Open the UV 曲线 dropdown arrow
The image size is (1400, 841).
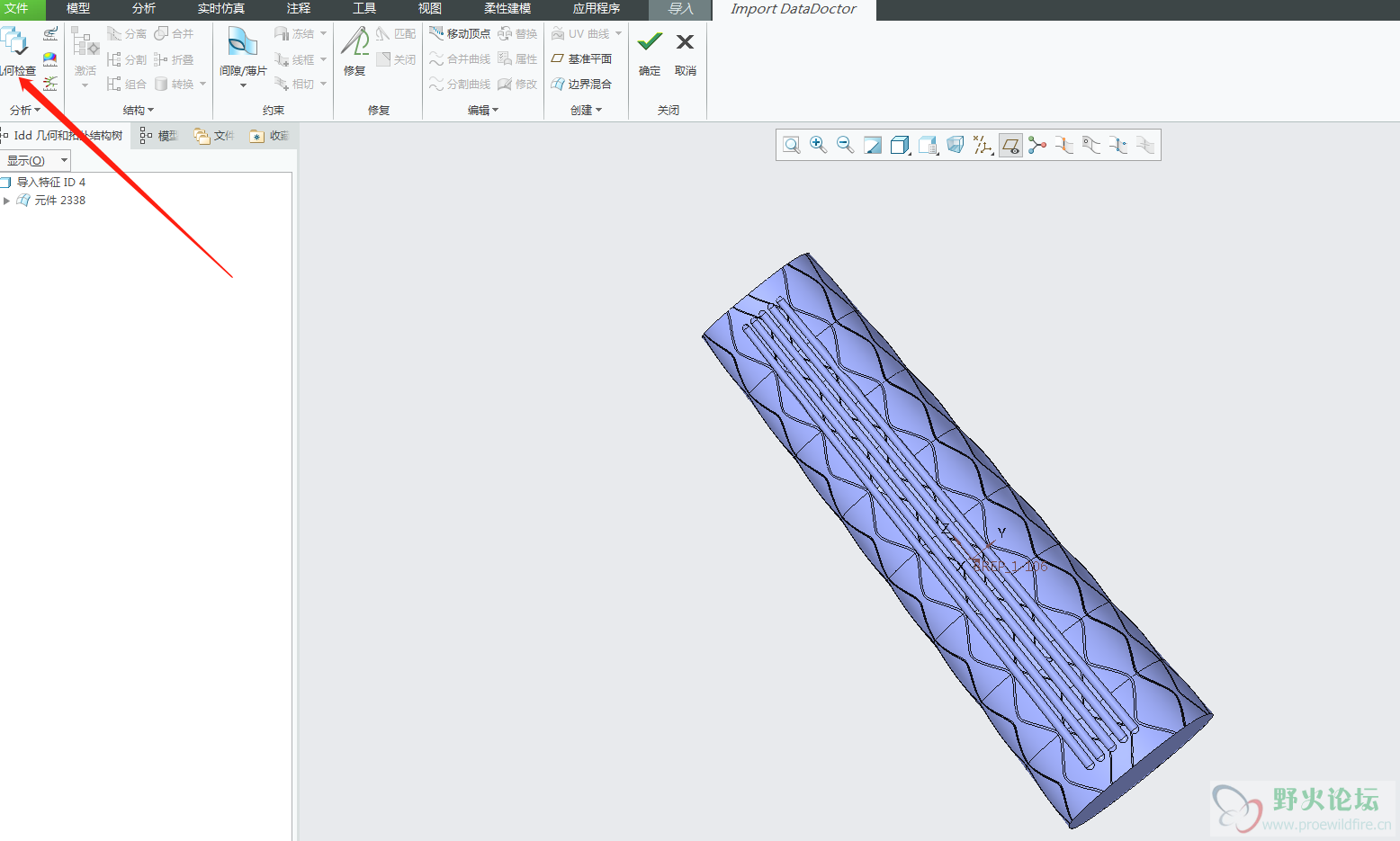[x=619, y=34]
